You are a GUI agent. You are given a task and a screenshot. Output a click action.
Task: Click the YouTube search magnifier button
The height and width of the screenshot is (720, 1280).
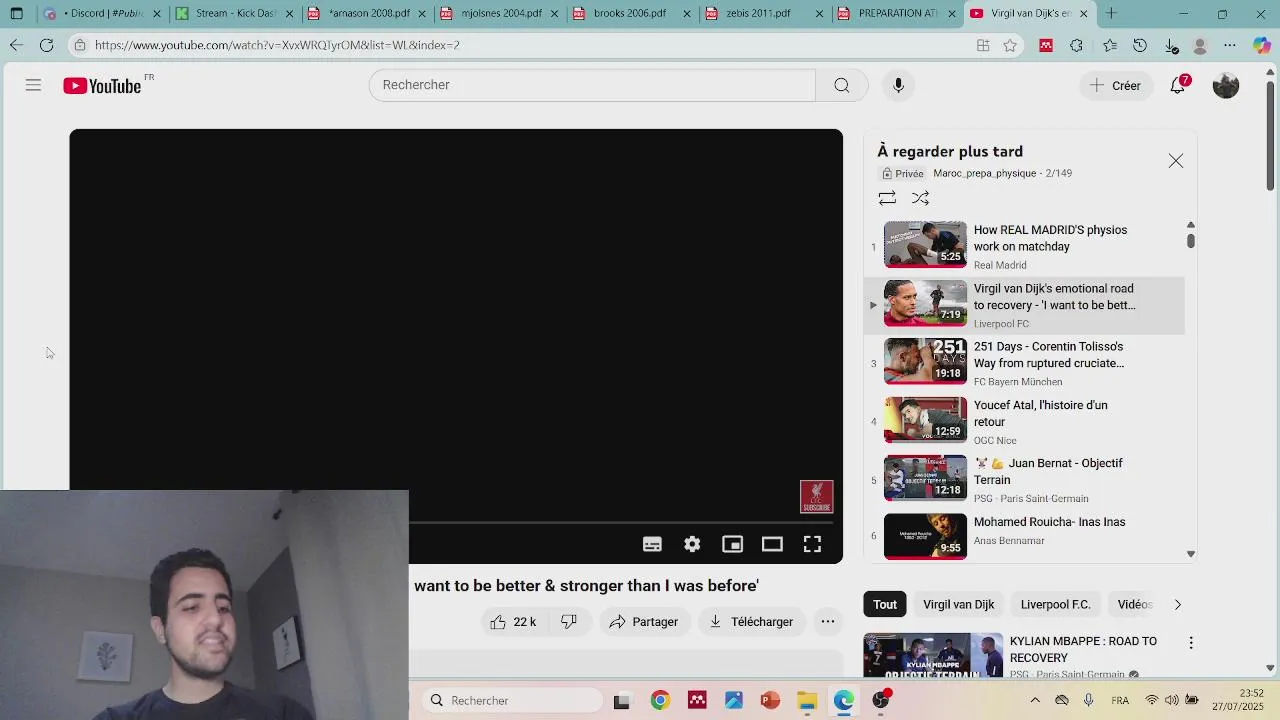[842, 85]
